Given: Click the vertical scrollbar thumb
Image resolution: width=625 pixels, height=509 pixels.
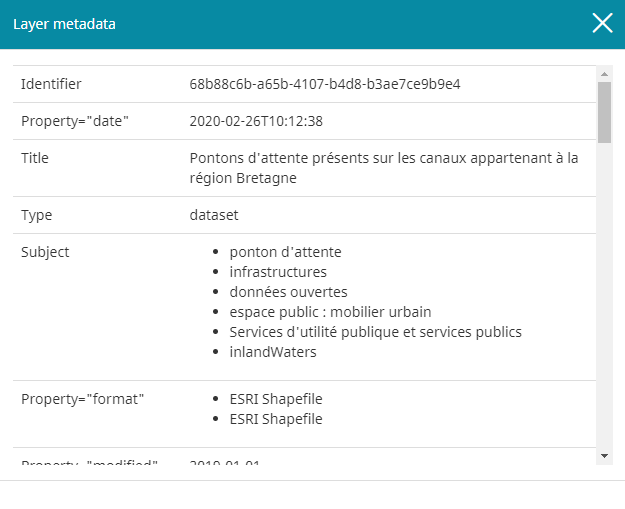Looking at the screenshot, I should pyautogui.click(x=604, y=113).
